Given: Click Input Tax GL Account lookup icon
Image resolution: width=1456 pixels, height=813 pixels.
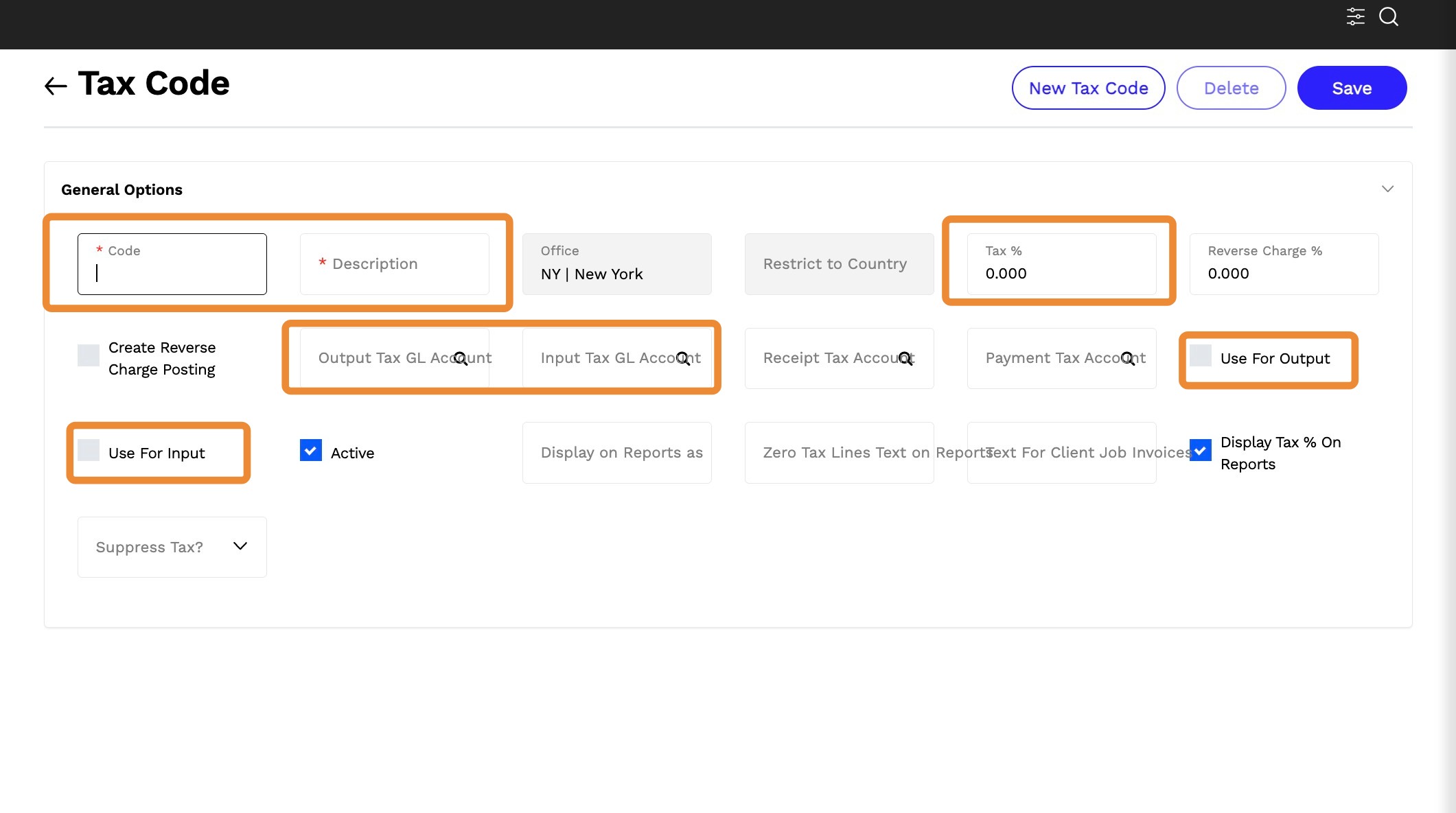Looking at the screenshot, I should coord(683,358).
